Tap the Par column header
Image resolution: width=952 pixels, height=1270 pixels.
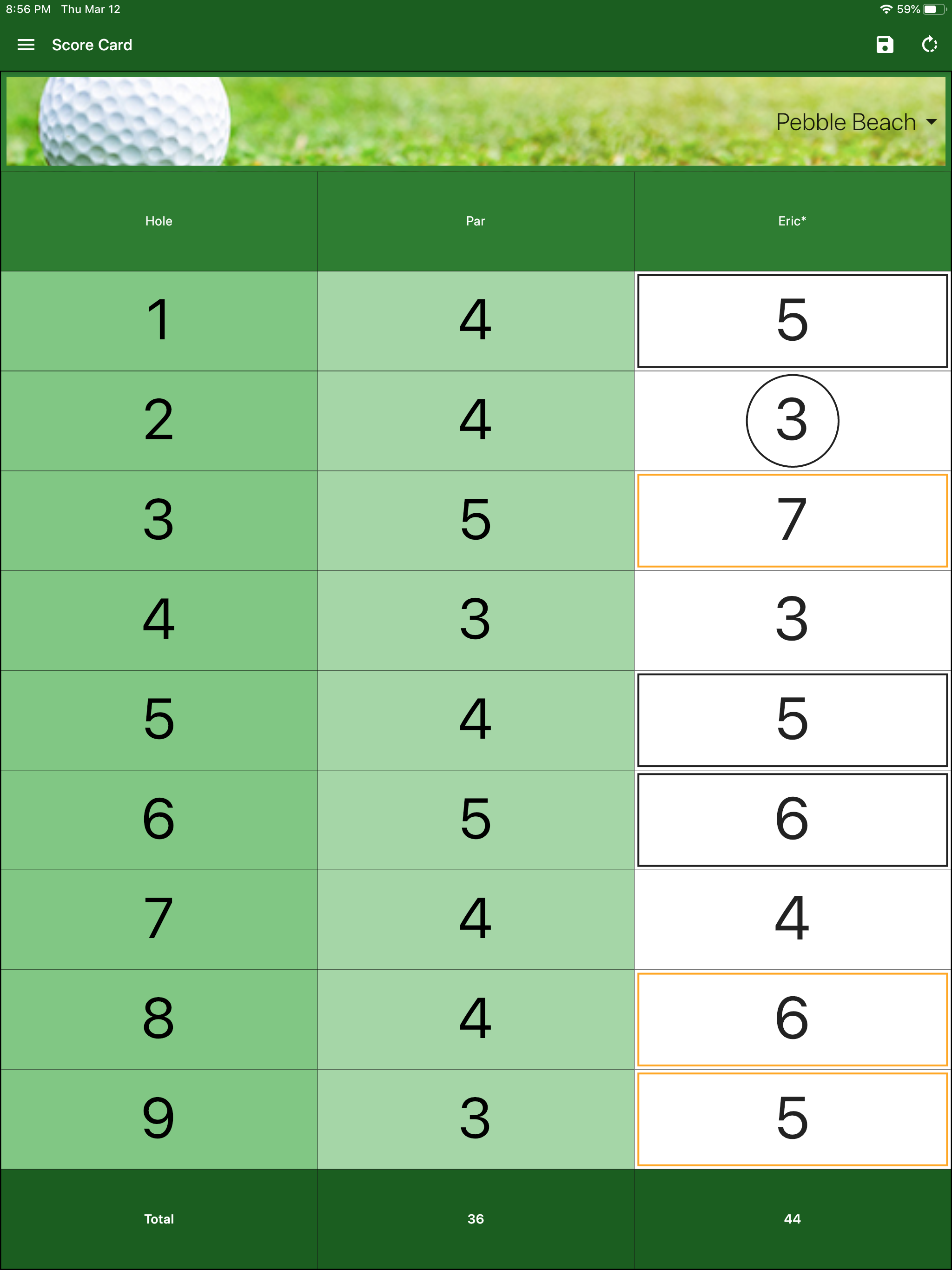(476, 221)
